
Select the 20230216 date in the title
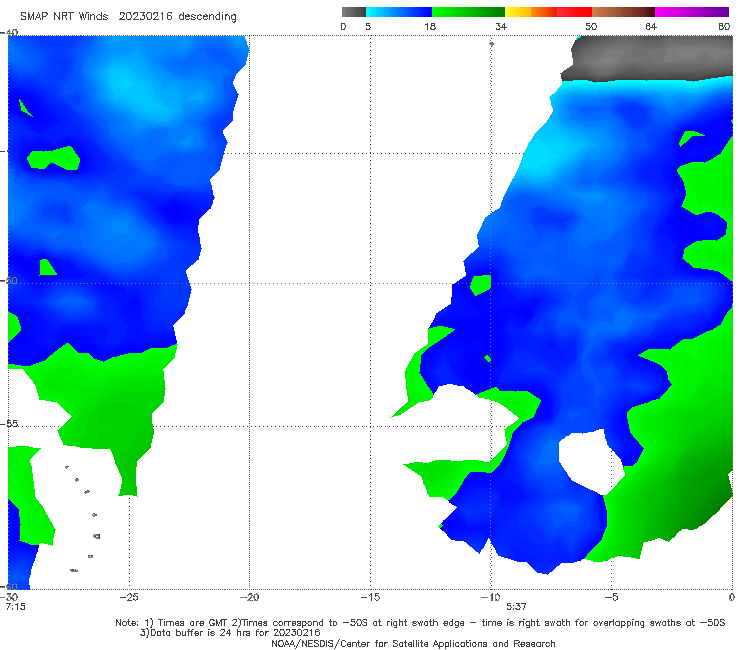pos(145,16)
